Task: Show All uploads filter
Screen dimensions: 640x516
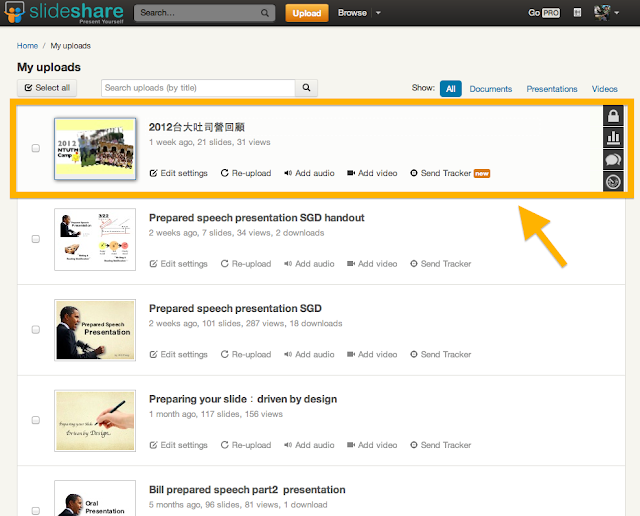Action: (451, 89)
